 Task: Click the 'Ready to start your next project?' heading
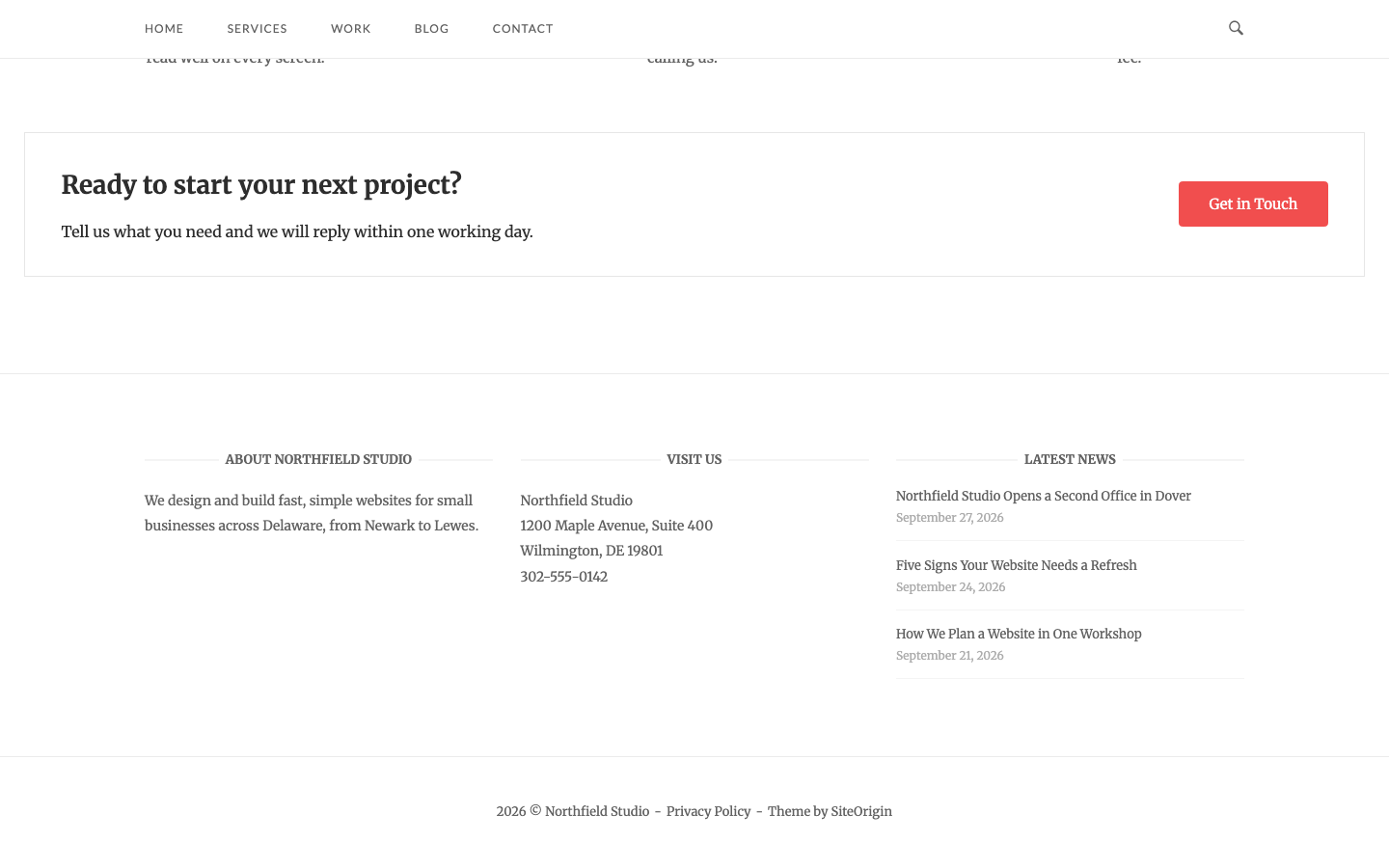[261, 184]
